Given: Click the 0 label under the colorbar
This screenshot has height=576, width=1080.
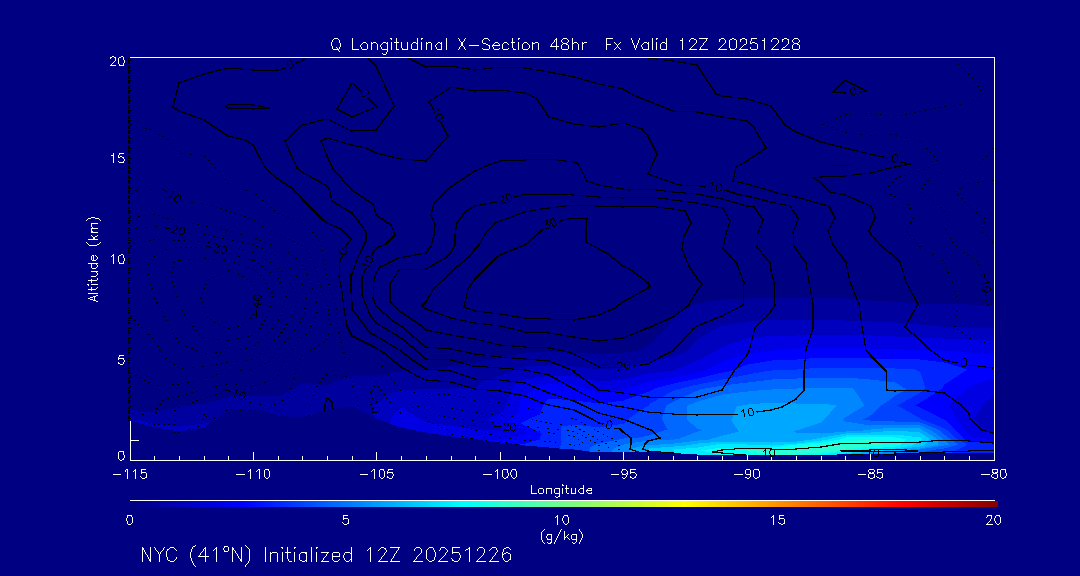Looking at the screenshot, I should (x=129, y=521).
